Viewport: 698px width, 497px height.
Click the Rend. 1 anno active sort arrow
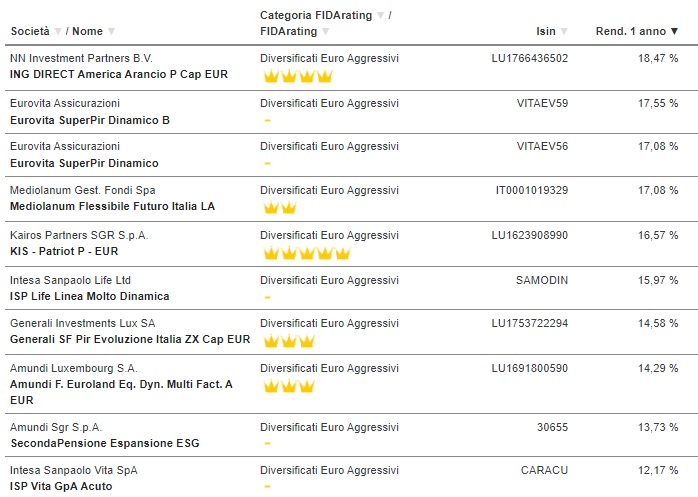[x=674, y=32]
